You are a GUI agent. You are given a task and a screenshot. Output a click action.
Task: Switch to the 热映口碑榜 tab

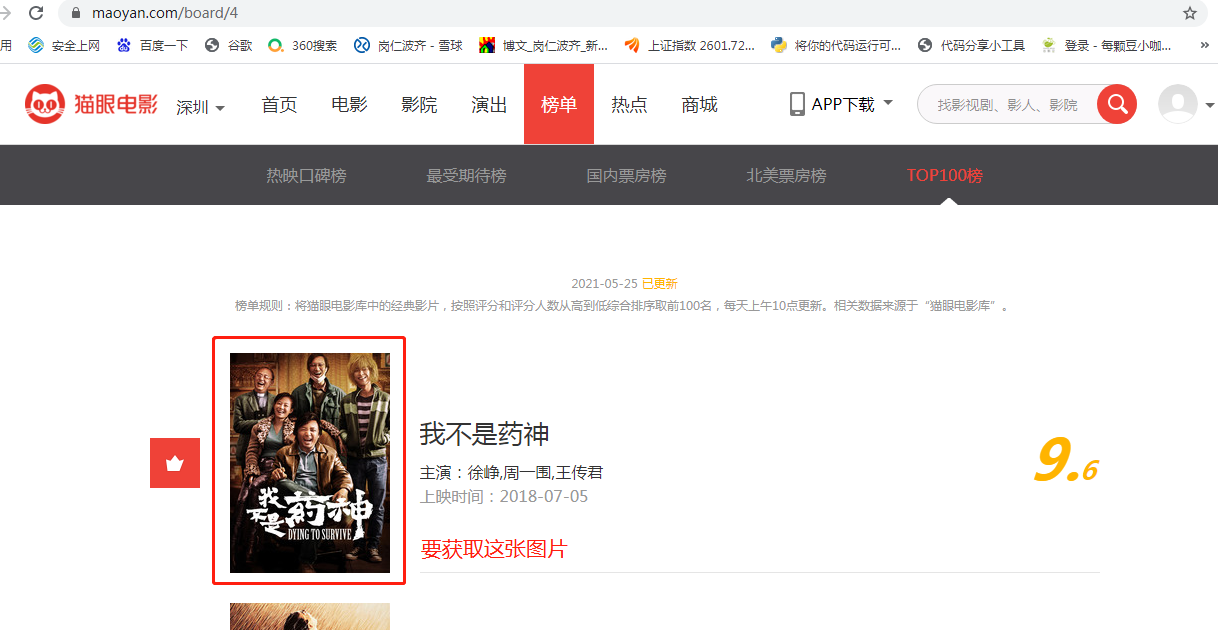point(306,175)
